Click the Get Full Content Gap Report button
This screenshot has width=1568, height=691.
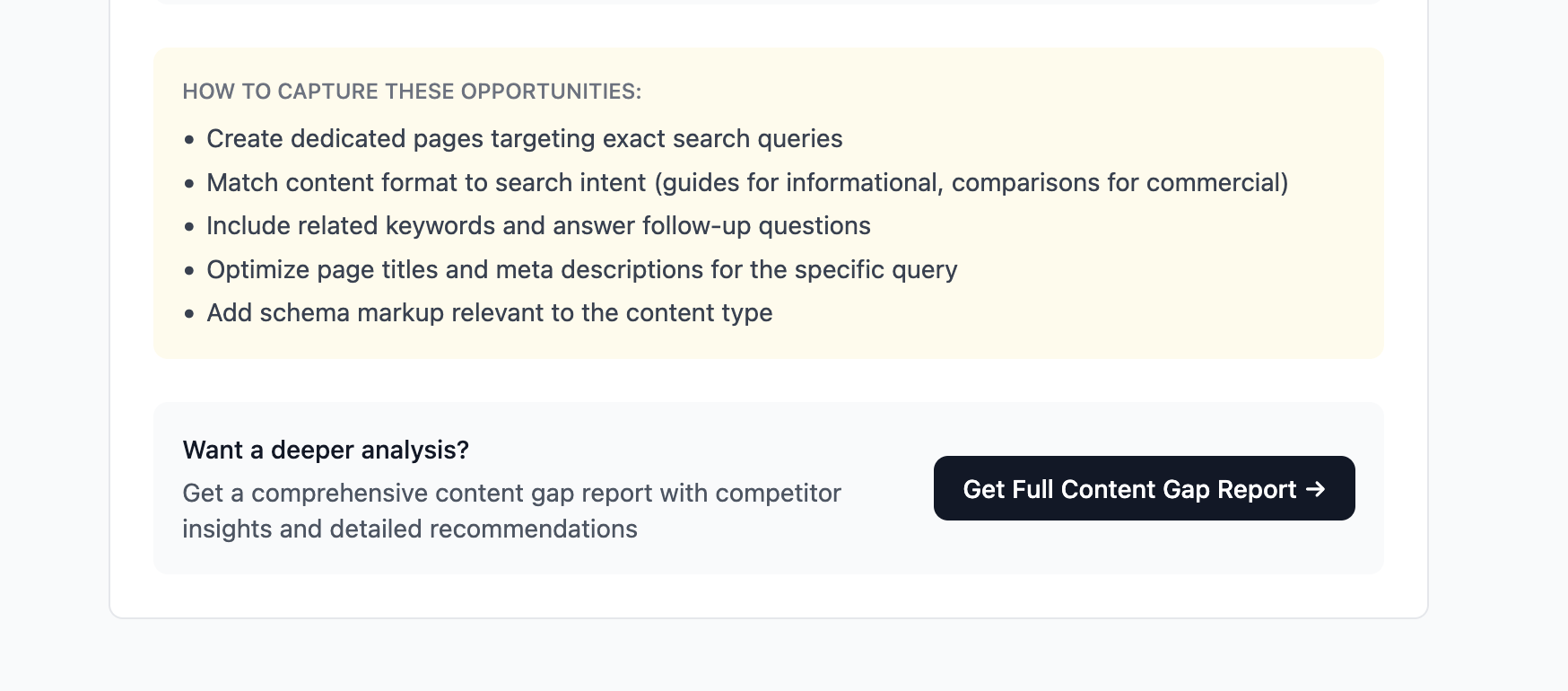(x=1144, y=488)
